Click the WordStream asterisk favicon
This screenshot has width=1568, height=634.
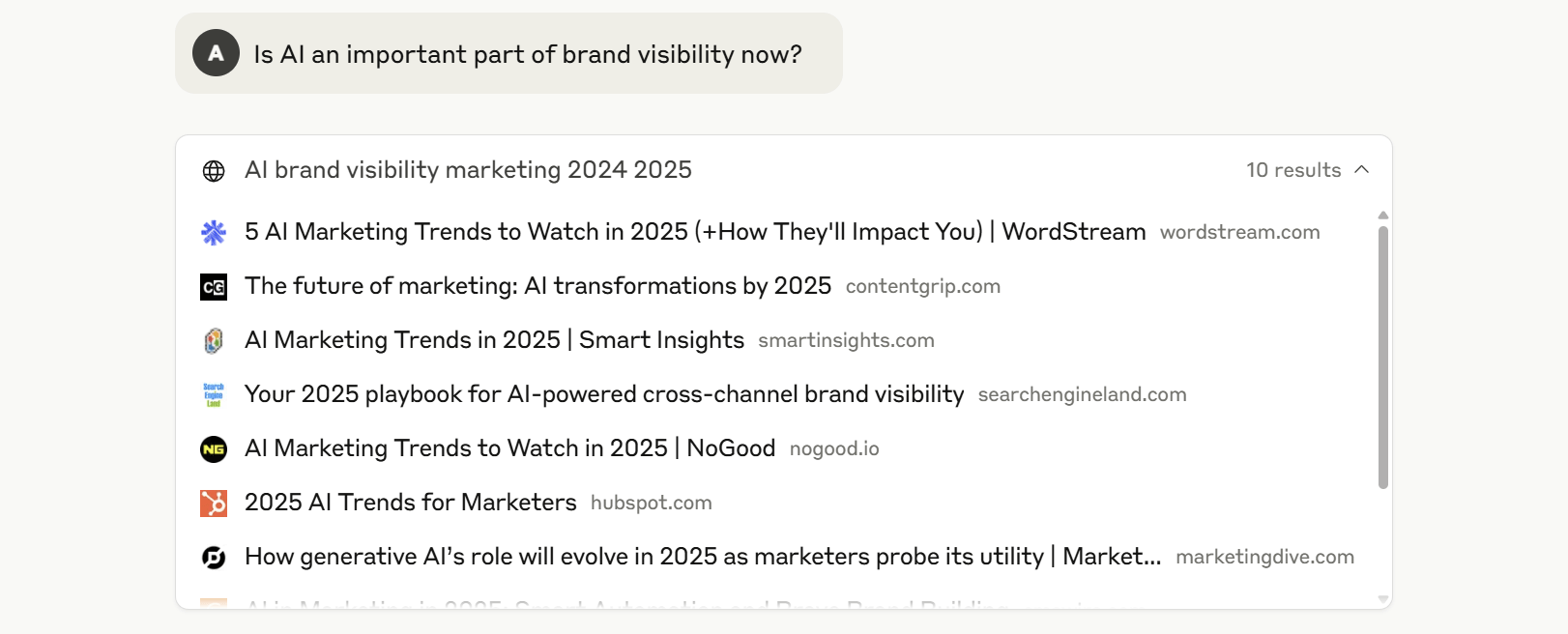tap(214, 232)
